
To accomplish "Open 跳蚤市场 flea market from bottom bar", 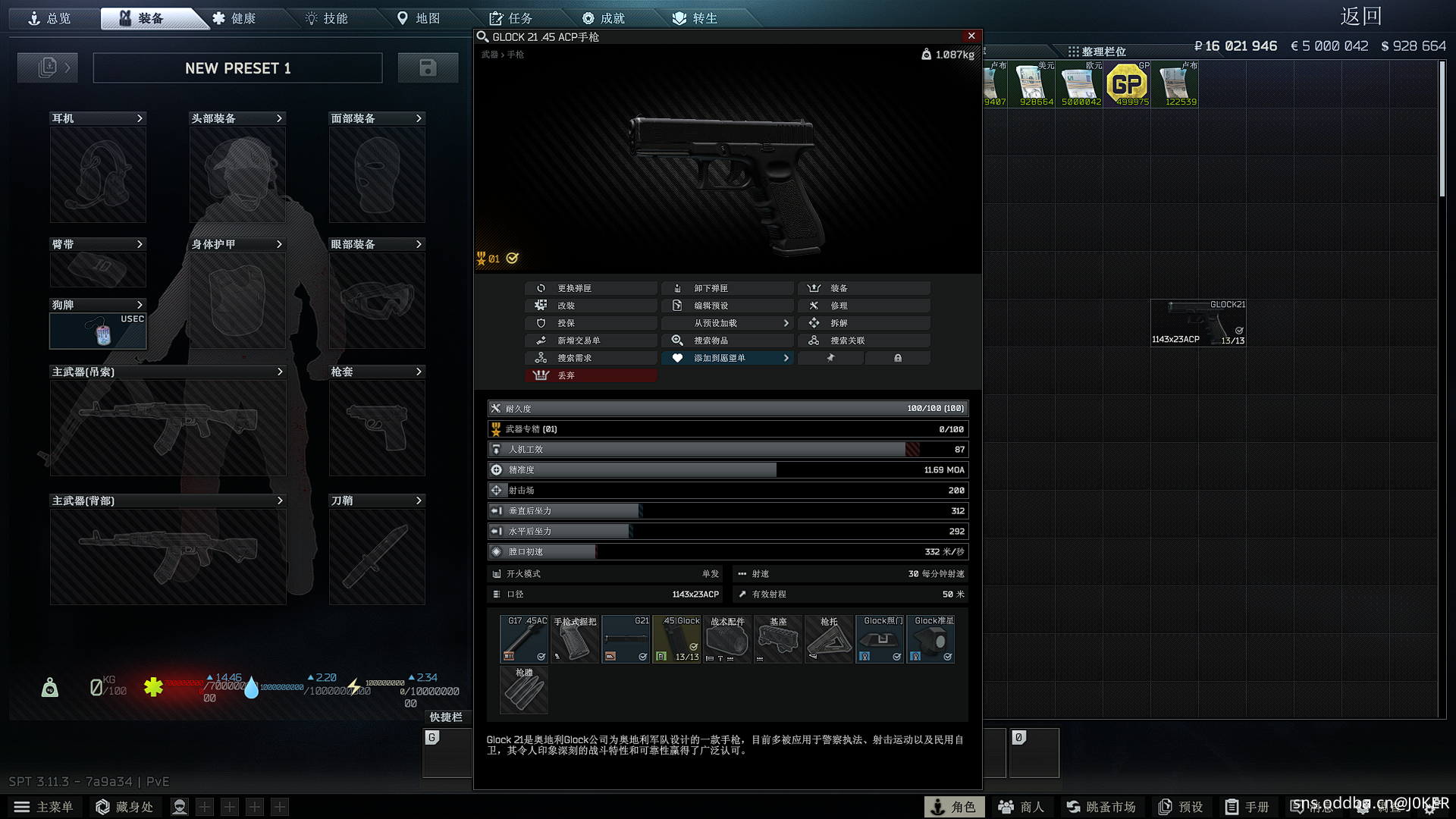I will pyautogui.click(x=1101, y=807).
